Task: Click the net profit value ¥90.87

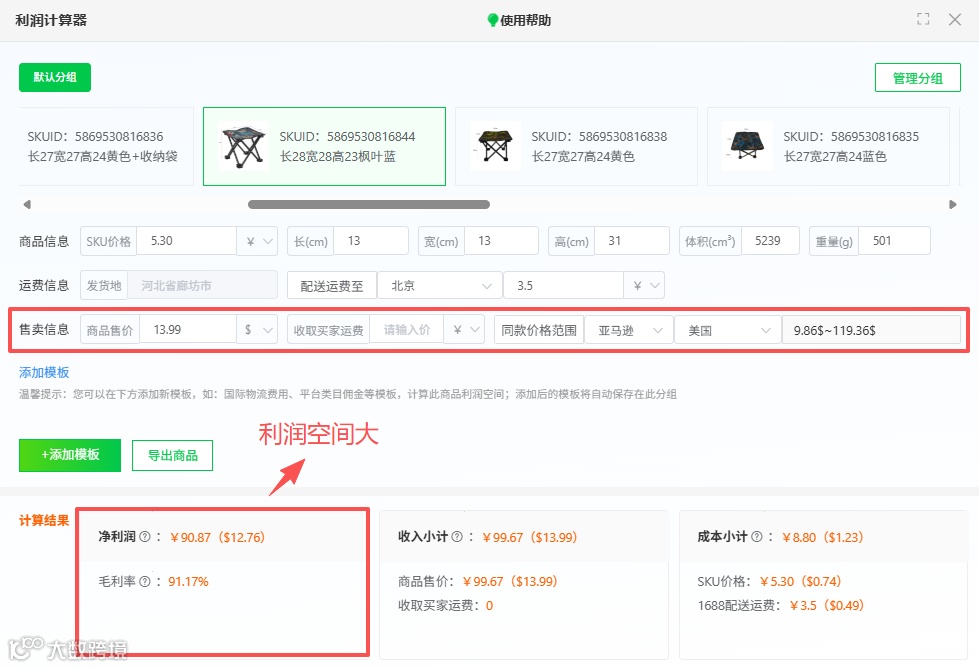Action: point(217,538)
